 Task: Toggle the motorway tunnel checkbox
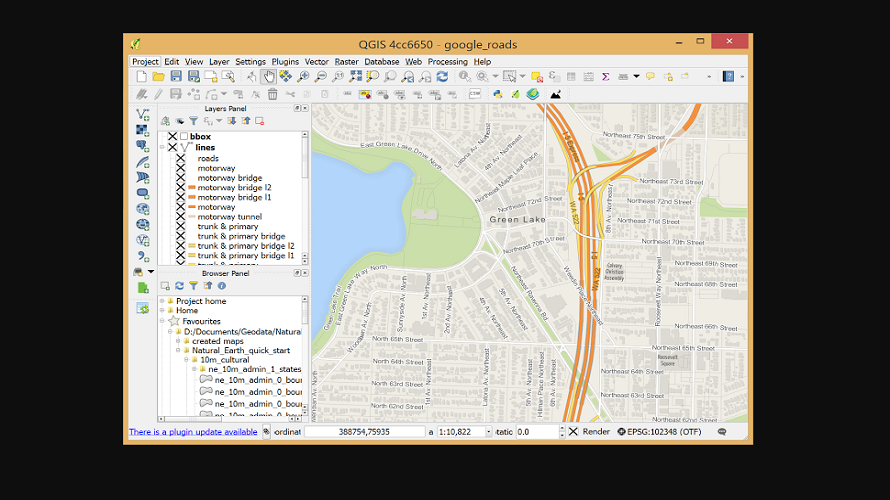(x=180, y=216)
